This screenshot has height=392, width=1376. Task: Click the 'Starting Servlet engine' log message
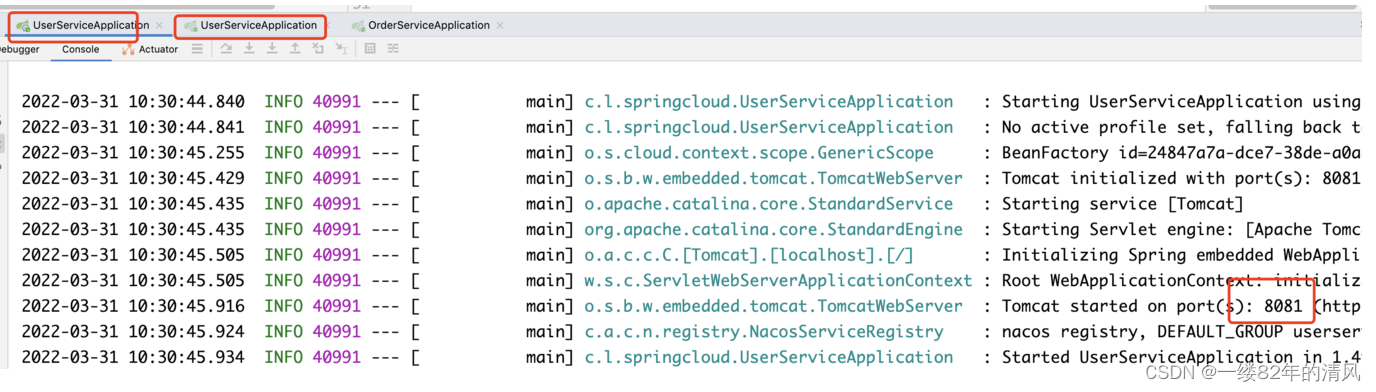(x=1181, y=229)
